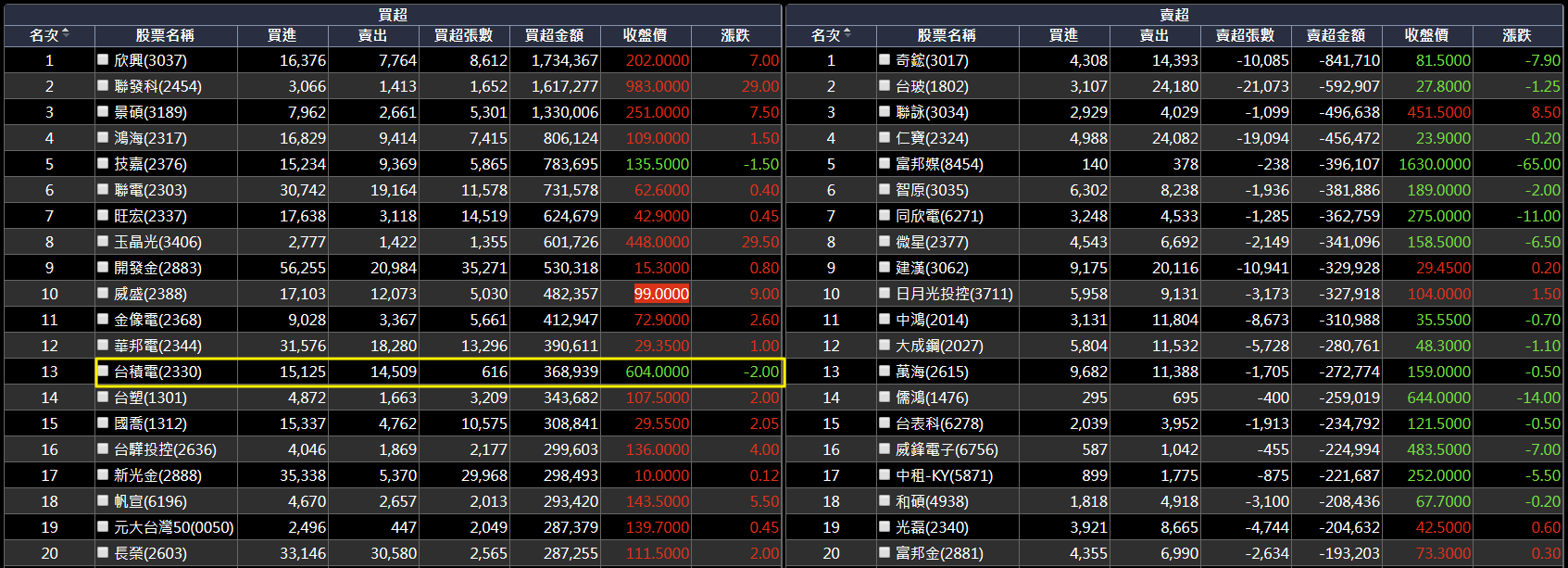Click 富邦媒 closing price 1630.0000
This screenshot has width=1568, height=568.
pyautogui.click(x=1435, y=164)
